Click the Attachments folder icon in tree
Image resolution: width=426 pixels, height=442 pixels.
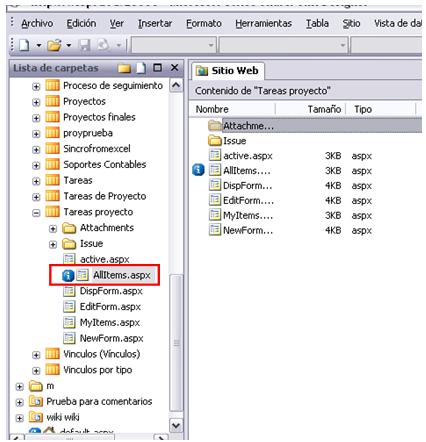[69, 228]
